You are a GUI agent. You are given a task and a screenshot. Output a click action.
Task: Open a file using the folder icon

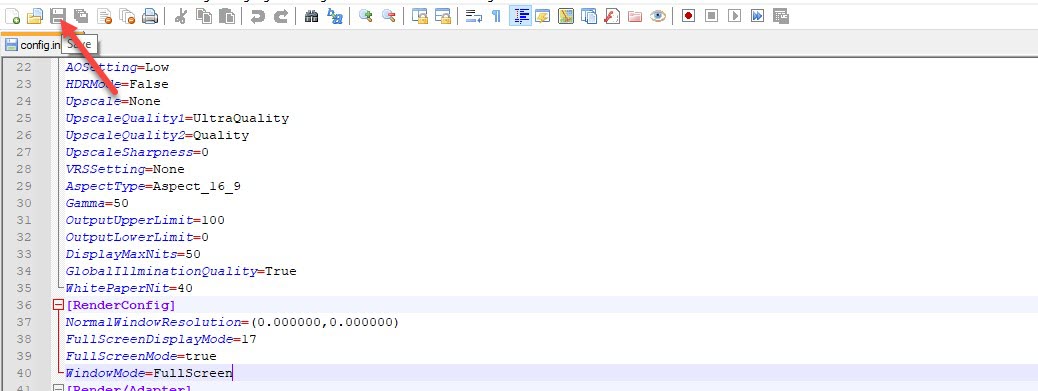point(34,17)
